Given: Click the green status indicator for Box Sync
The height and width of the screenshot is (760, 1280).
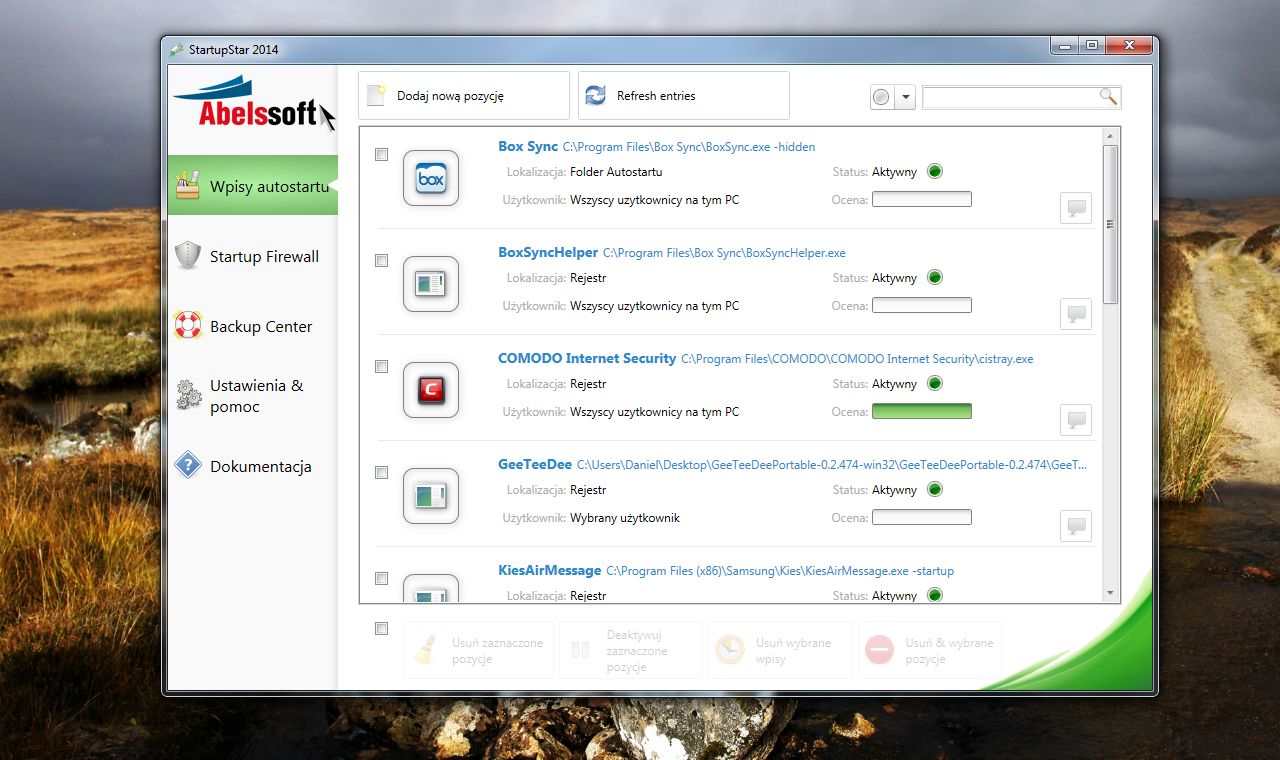Looking at the screenshot, I should [935, 172].
